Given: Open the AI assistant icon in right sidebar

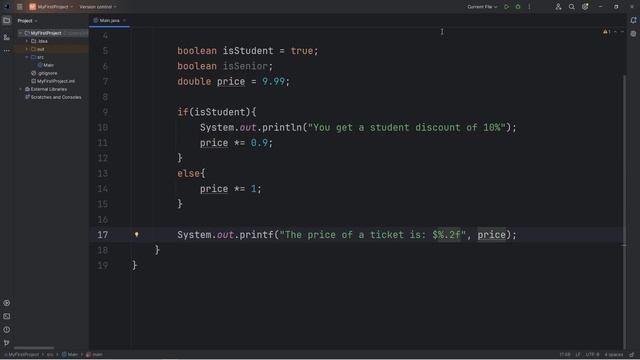Looking at the screenshot, I should pyautogui.click(x=633, y=34).
